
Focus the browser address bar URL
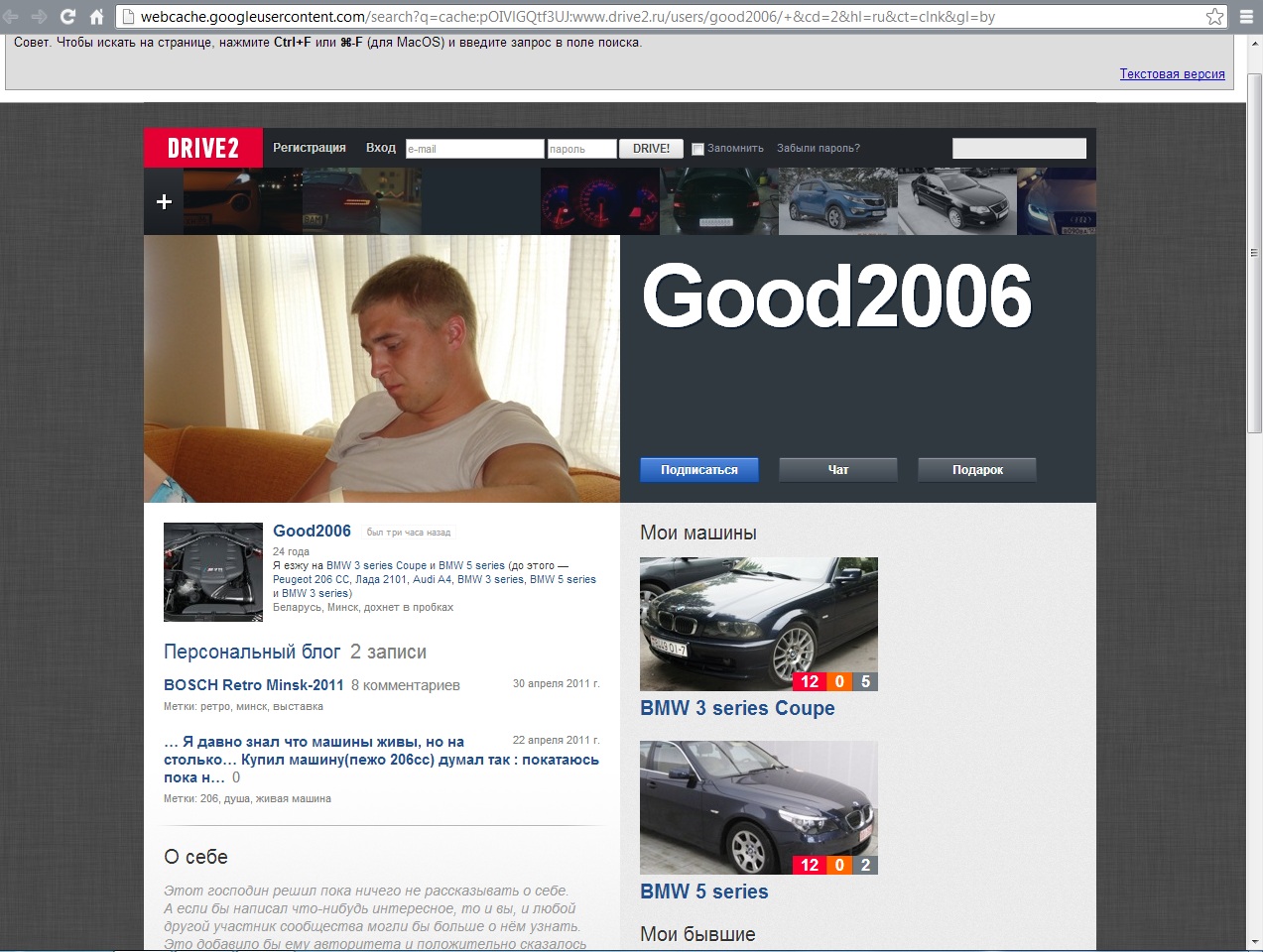pos(568,16)
